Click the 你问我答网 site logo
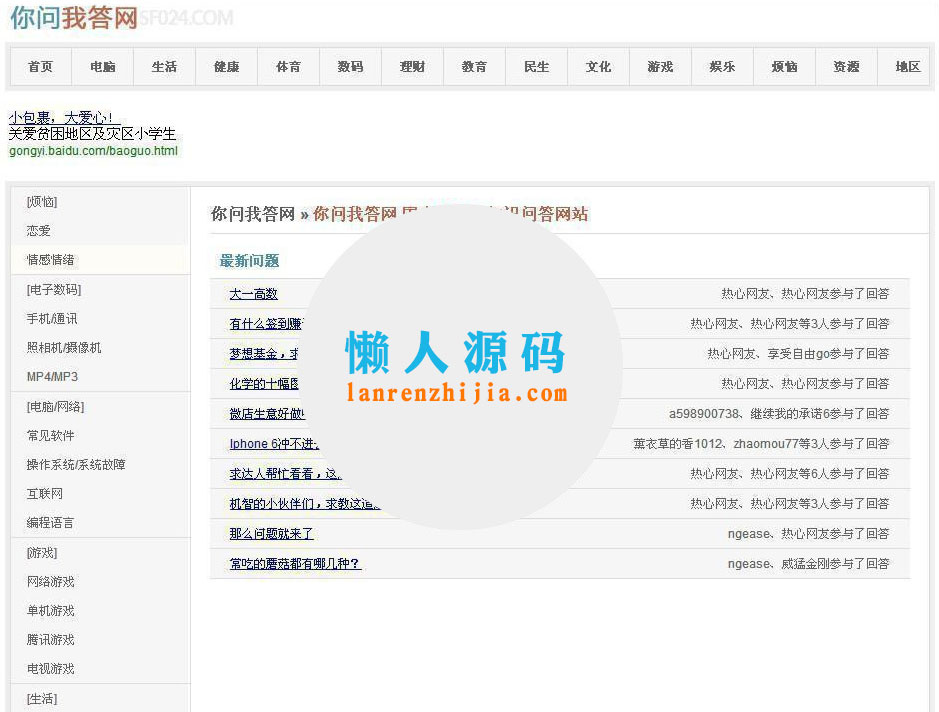The height and width of the screenshot is (712, 939). 73,18
